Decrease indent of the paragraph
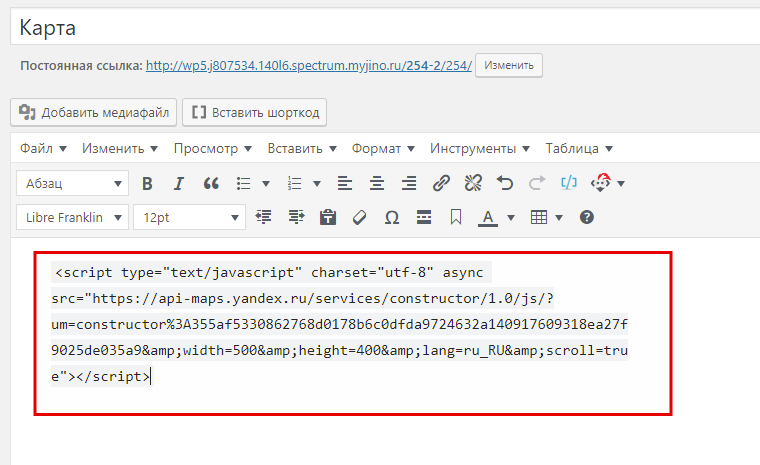Viewport: 760px width, 465px height. (264, 217)
